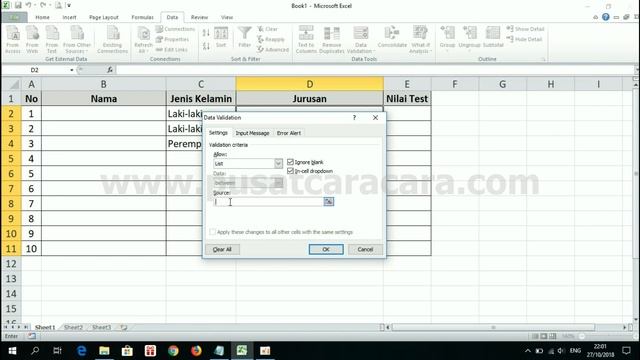
Task: Toggle the Ignore blank checkbox
Action: pos(290,162)
